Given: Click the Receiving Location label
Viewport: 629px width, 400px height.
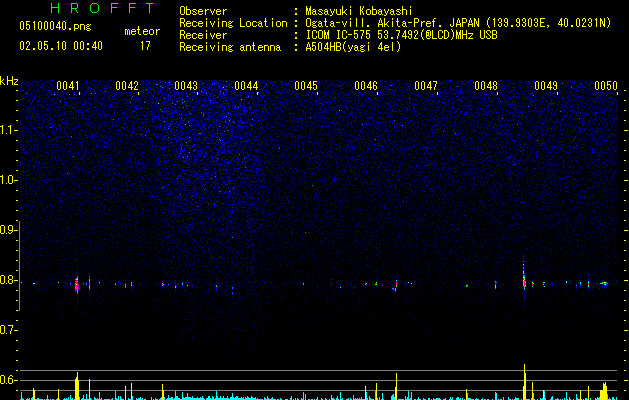Looking at the screenshot, I should click(233, 23).
